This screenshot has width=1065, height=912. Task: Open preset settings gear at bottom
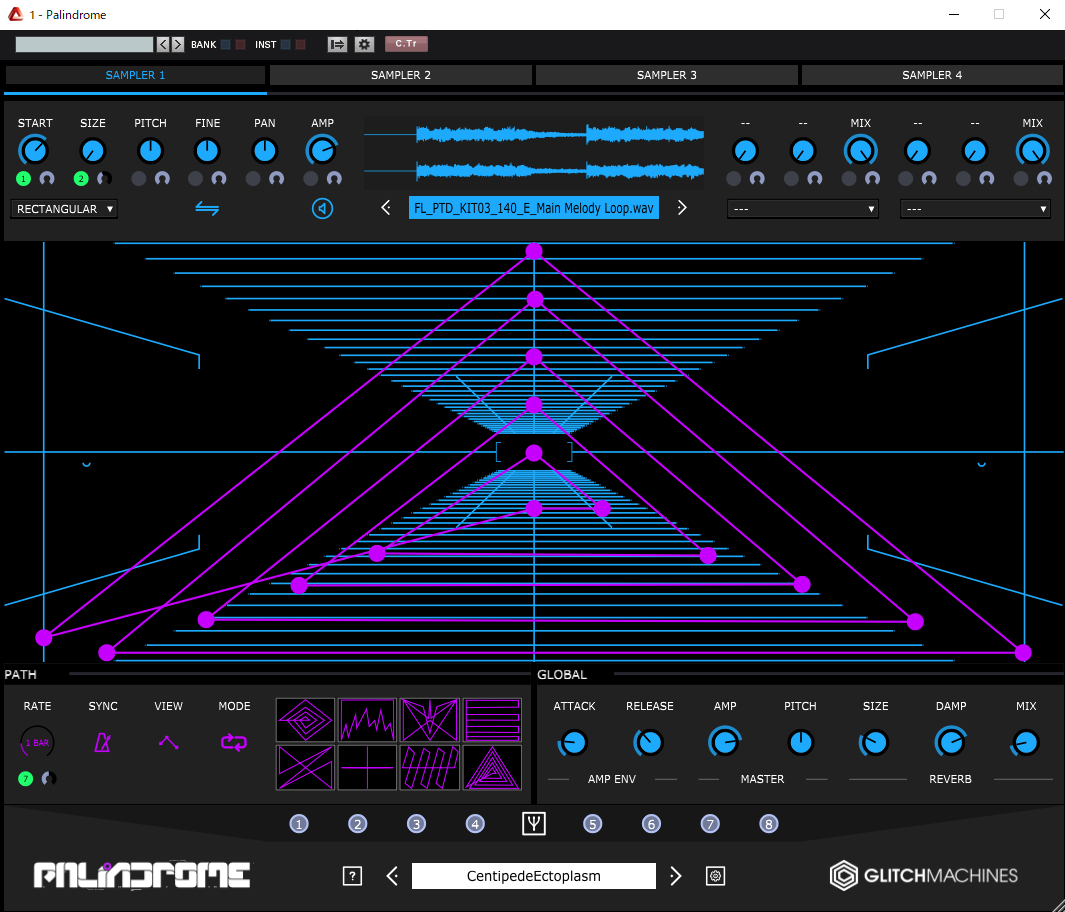715,876
